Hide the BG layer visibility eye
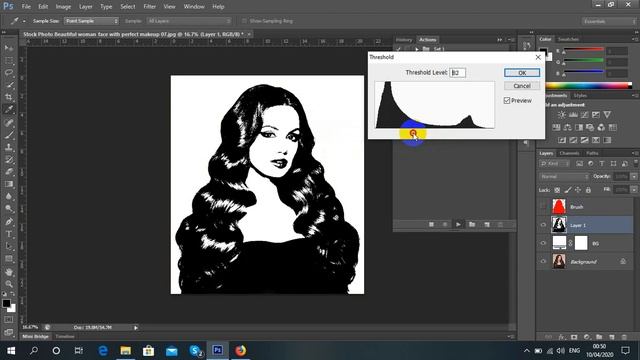Image resolution: width=640 pixels, height=360 pixels. pos(543,243)
